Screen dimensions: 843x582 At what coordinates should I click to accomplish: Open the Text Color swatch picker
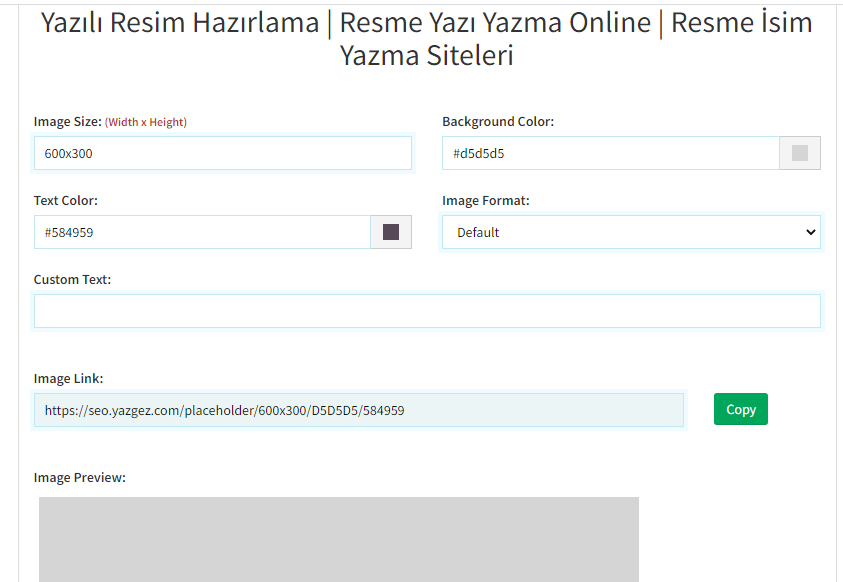[x=391, y=232]
